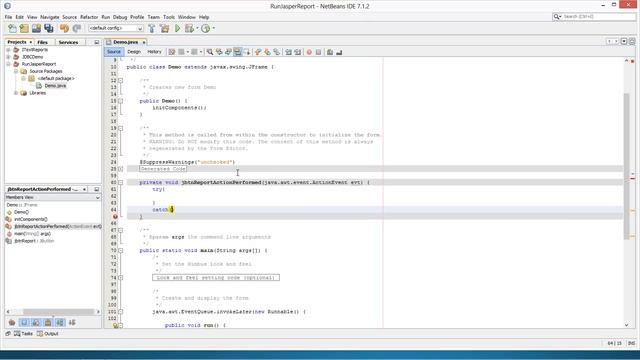Click the New File toolbar icon
The image size is (640, 360).
13,28
